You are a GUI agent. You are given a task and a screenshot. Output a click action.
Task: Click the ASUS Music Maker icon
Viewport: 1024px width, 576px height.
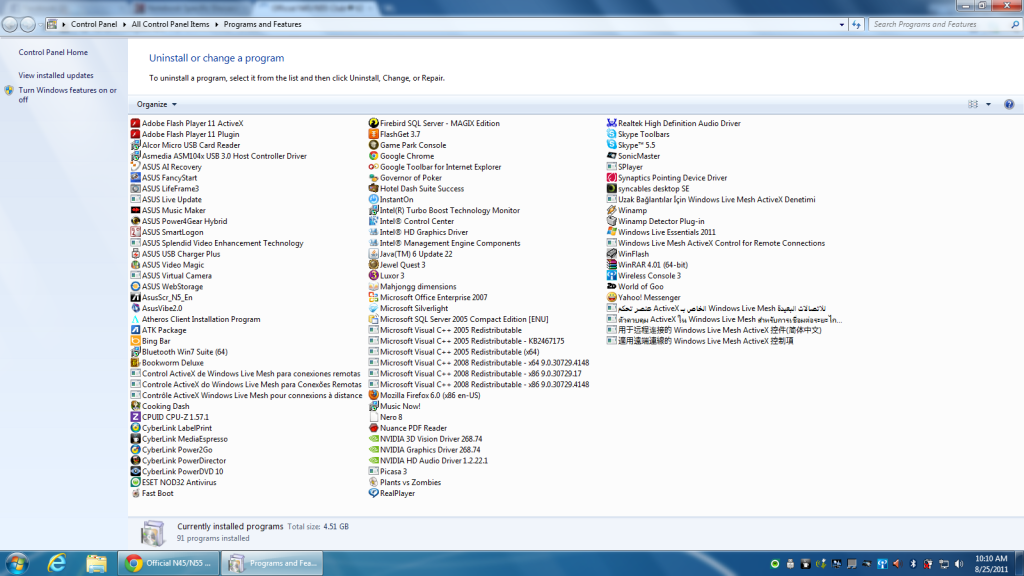pyautogui.click(x=135, y=210)
